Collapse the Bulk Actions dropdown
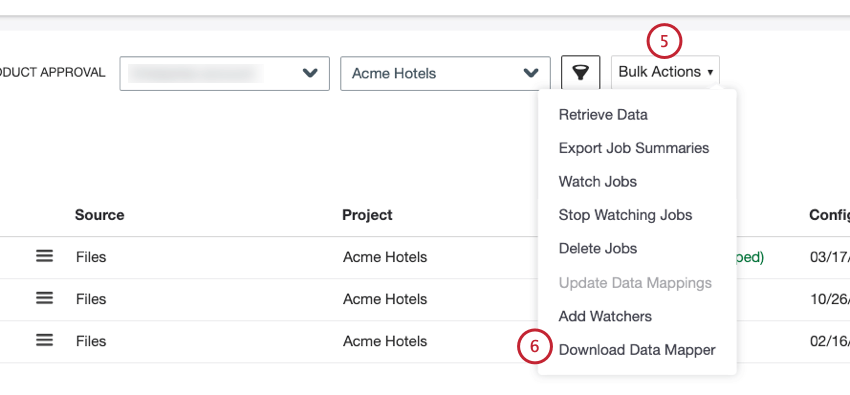 (x=665, y=72)
